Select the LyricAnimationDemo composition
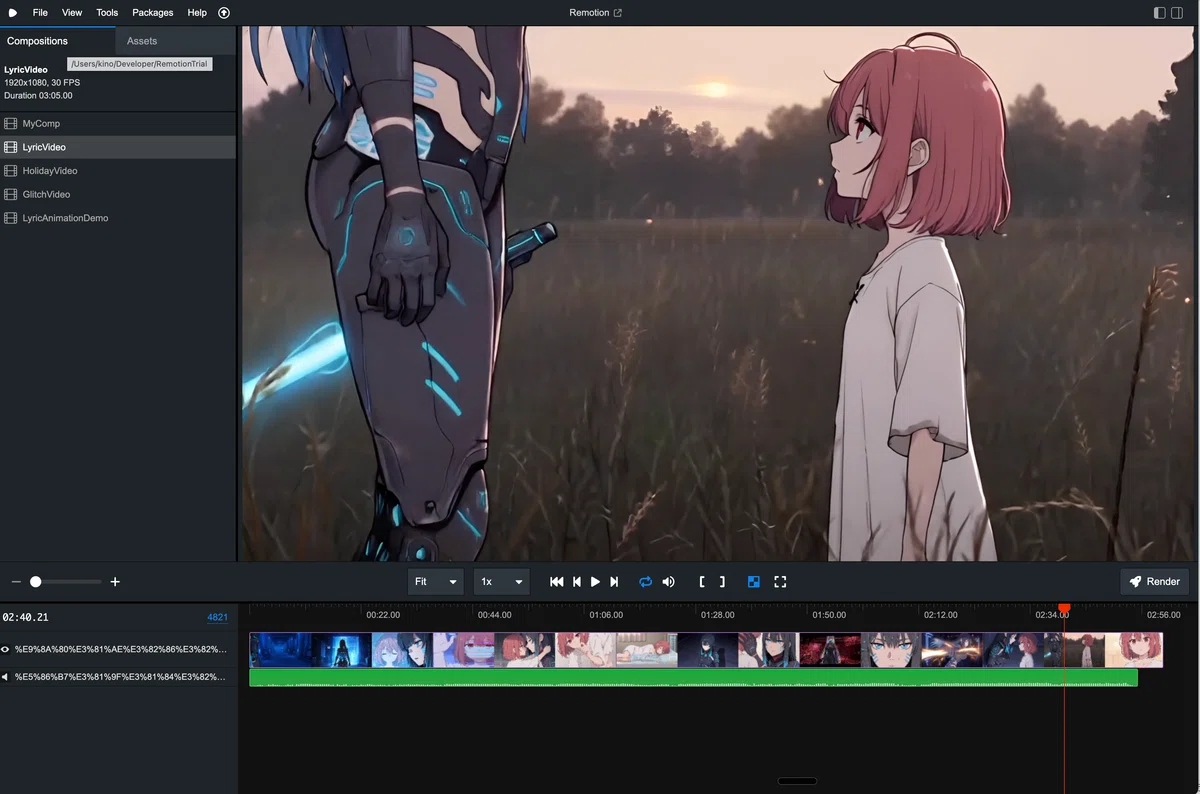The height and width of the screenshot is (794, 1200). pyautogui.click(x=118, y=218)
